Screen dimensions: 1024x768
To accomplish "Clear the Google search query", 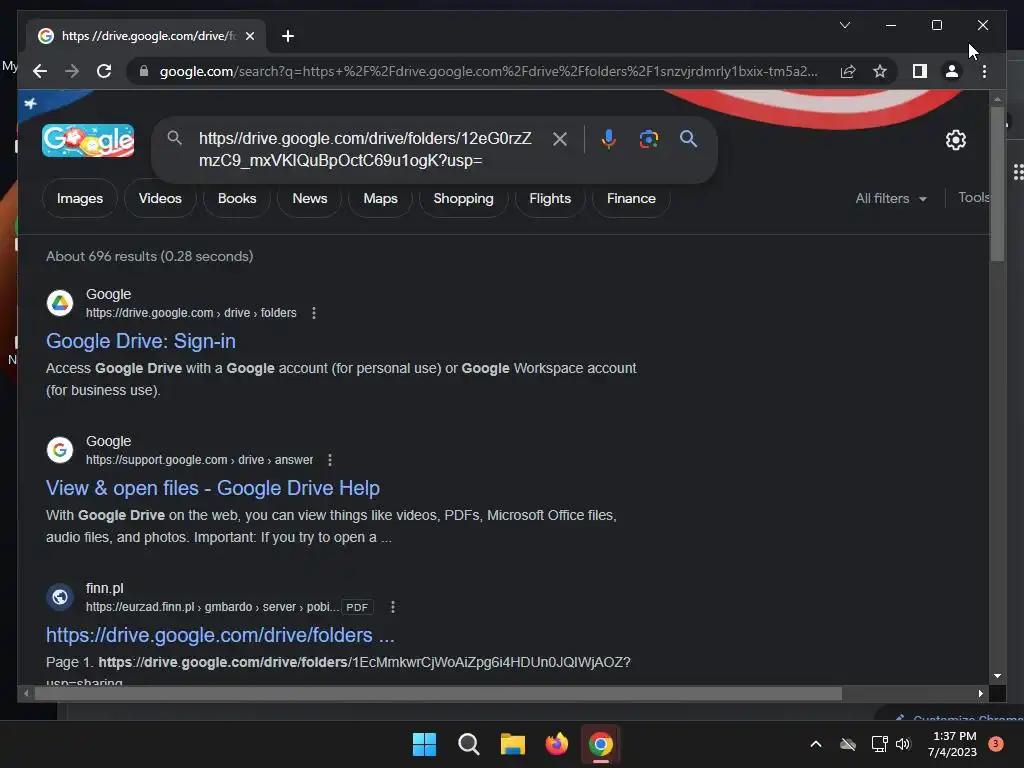I will 560,138.
